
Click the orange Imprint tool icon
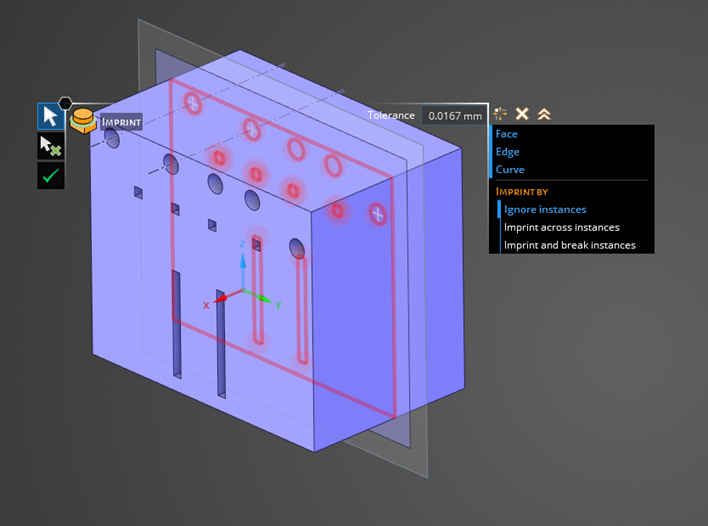point(83,122)
